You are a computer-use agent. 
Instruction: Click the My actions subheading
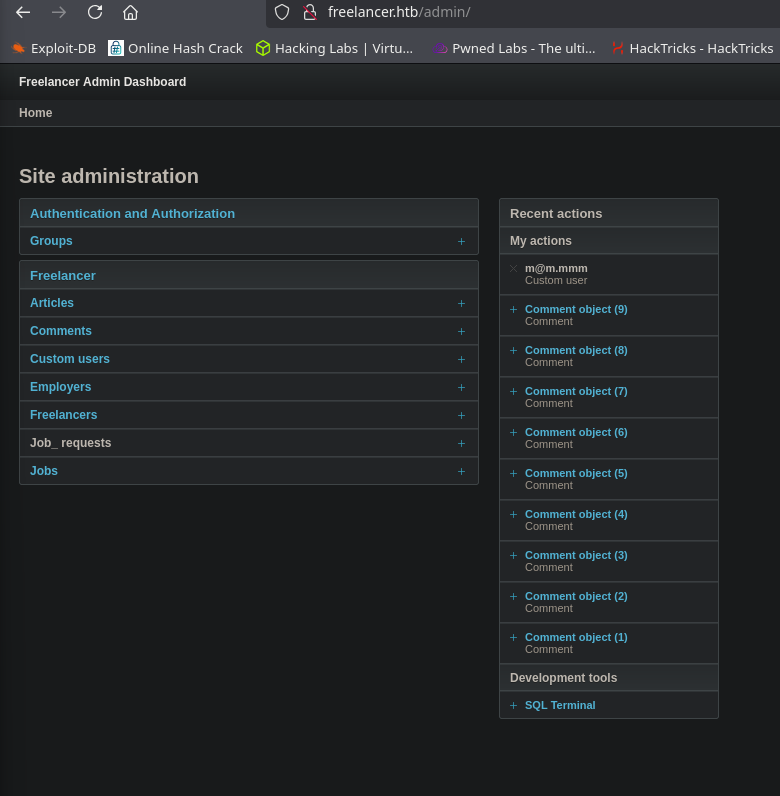coord(541,241)
